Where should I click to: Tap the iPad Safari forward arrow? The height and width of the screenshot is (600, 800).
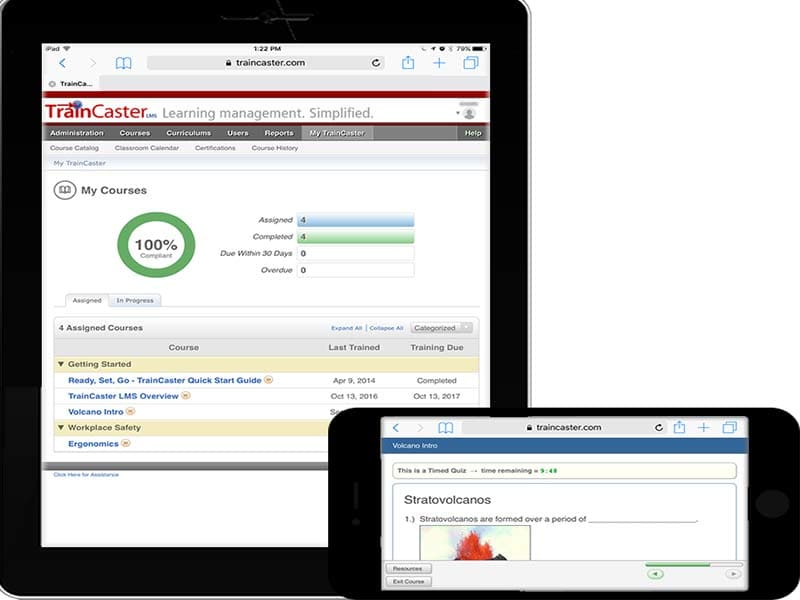point(92,63)
